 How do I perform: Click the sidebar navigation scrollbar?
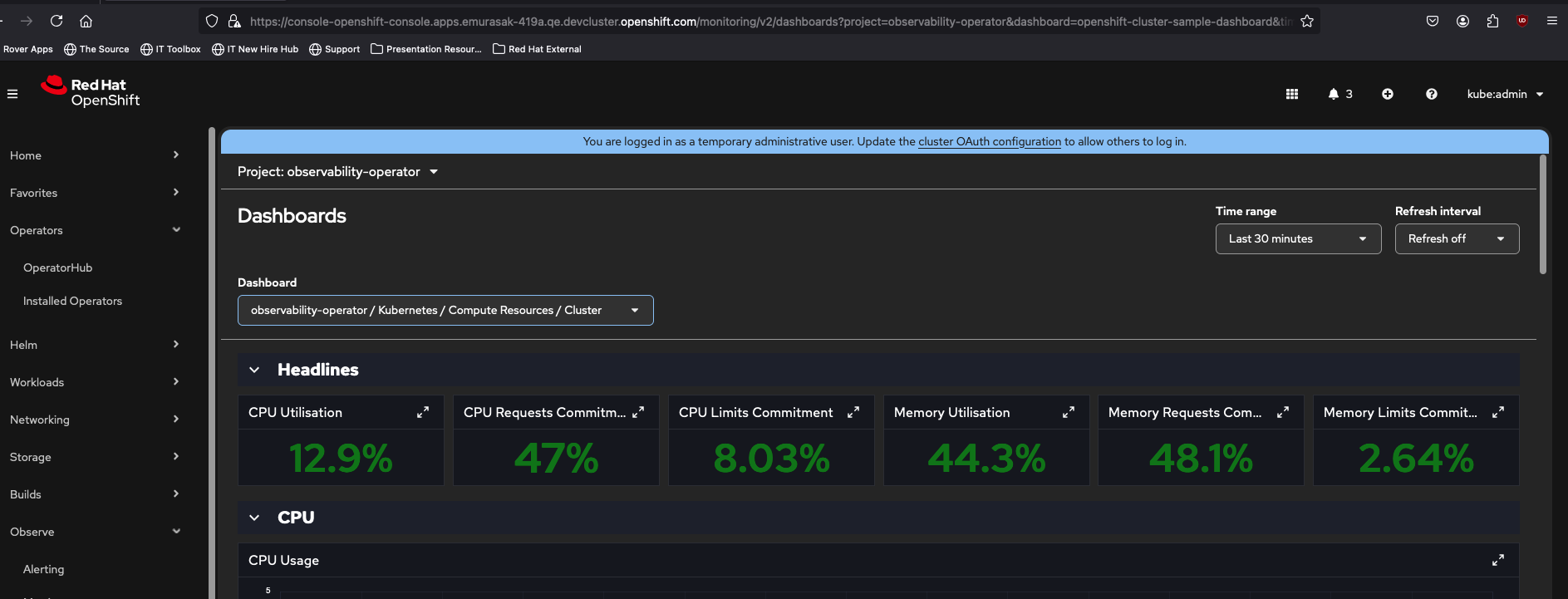point(212,362)
